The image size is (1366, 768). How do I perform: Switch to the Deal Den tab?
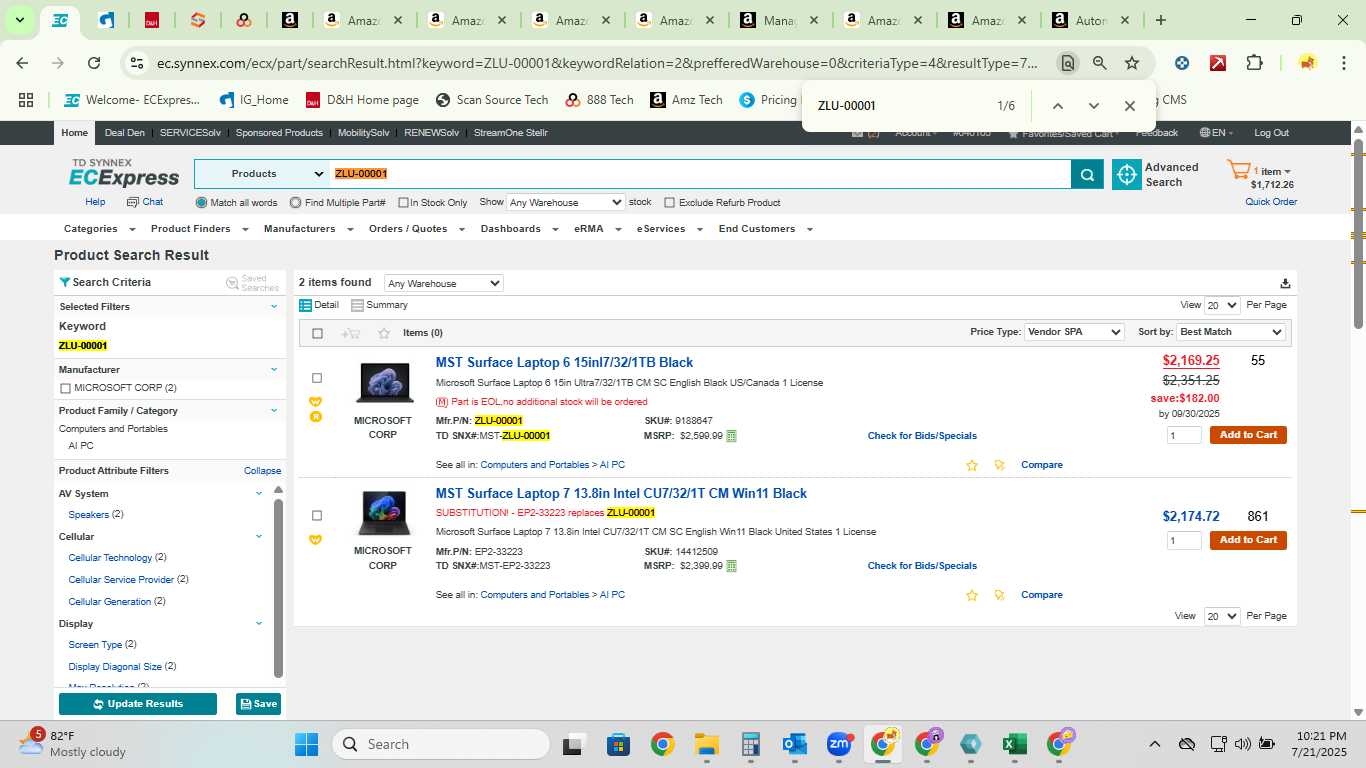coord(125,133)
